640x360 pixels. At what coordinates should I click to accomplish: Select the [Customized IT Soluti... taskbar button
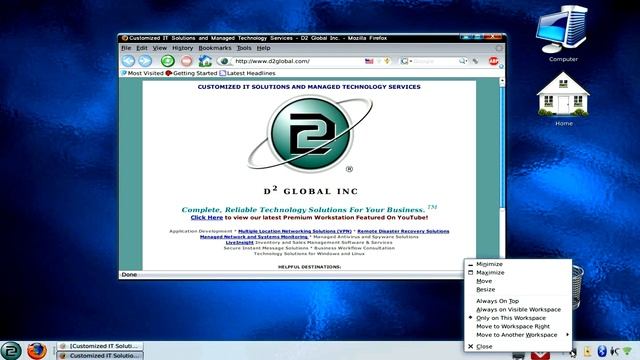pos(100,346)
